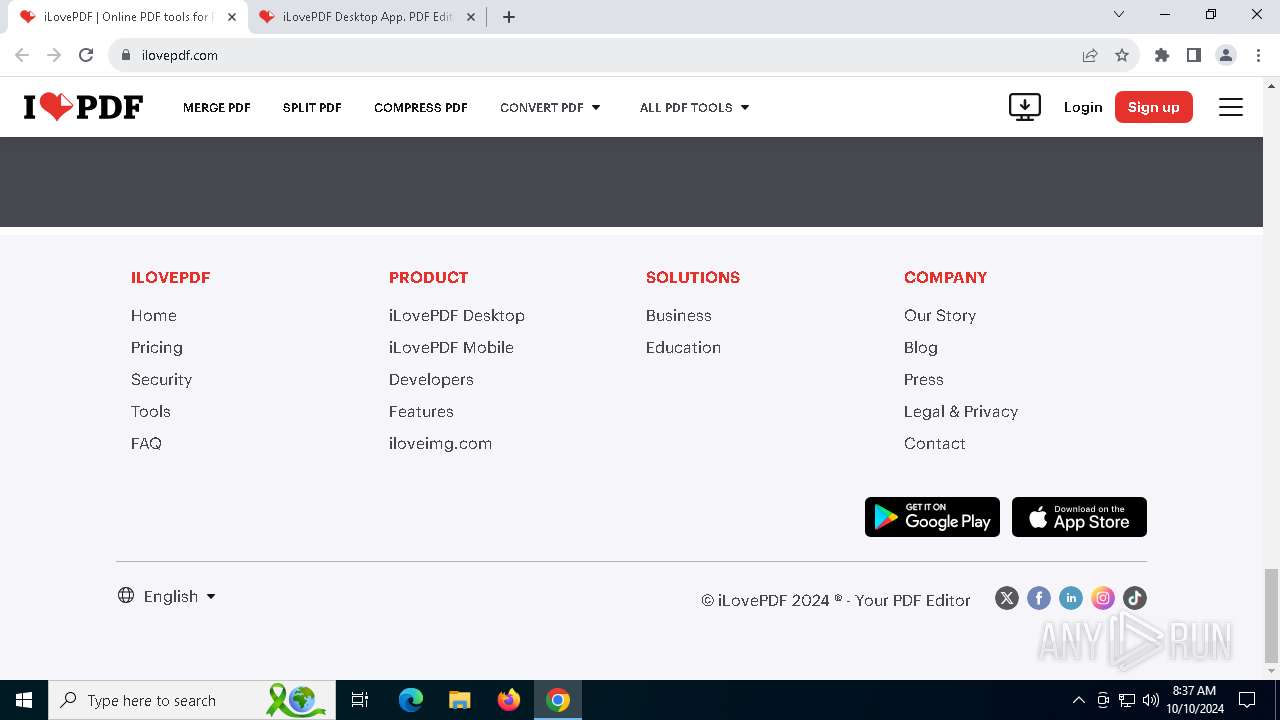
Task: Close the iLovePDF Online PDF tools tab
Action: [x=232, y=17]
